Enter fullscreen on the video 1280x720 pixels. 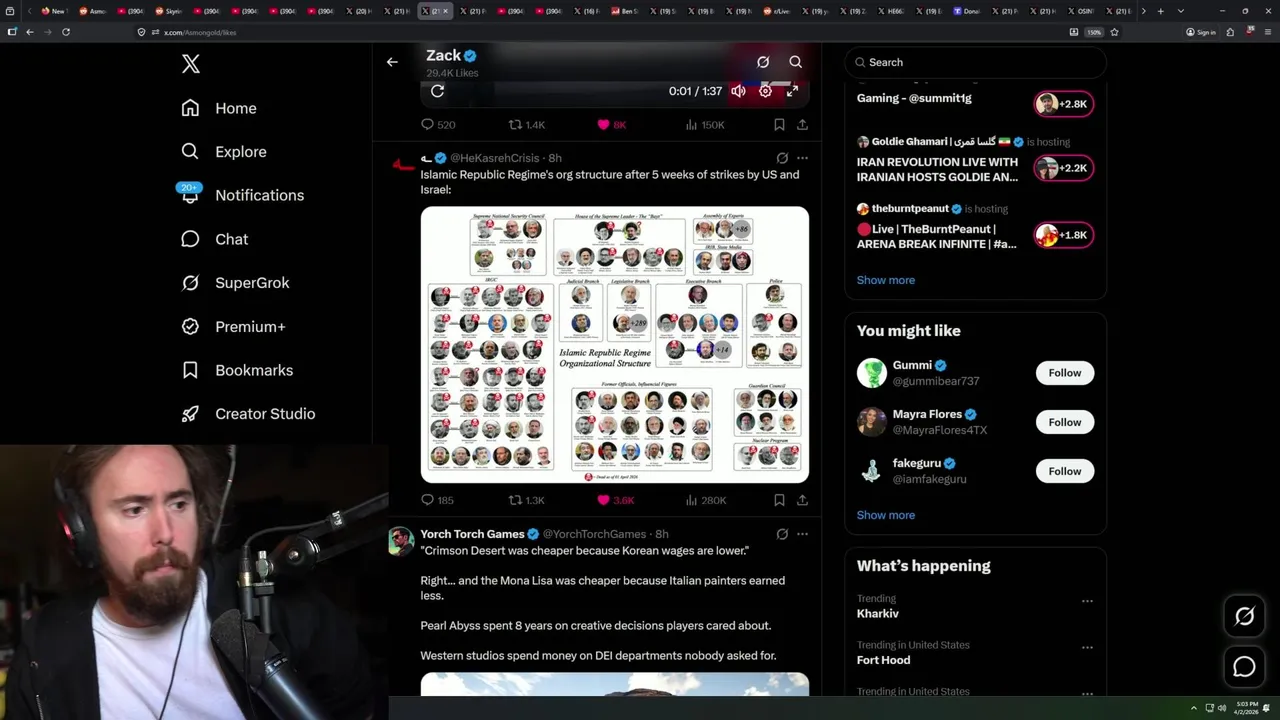792,91
